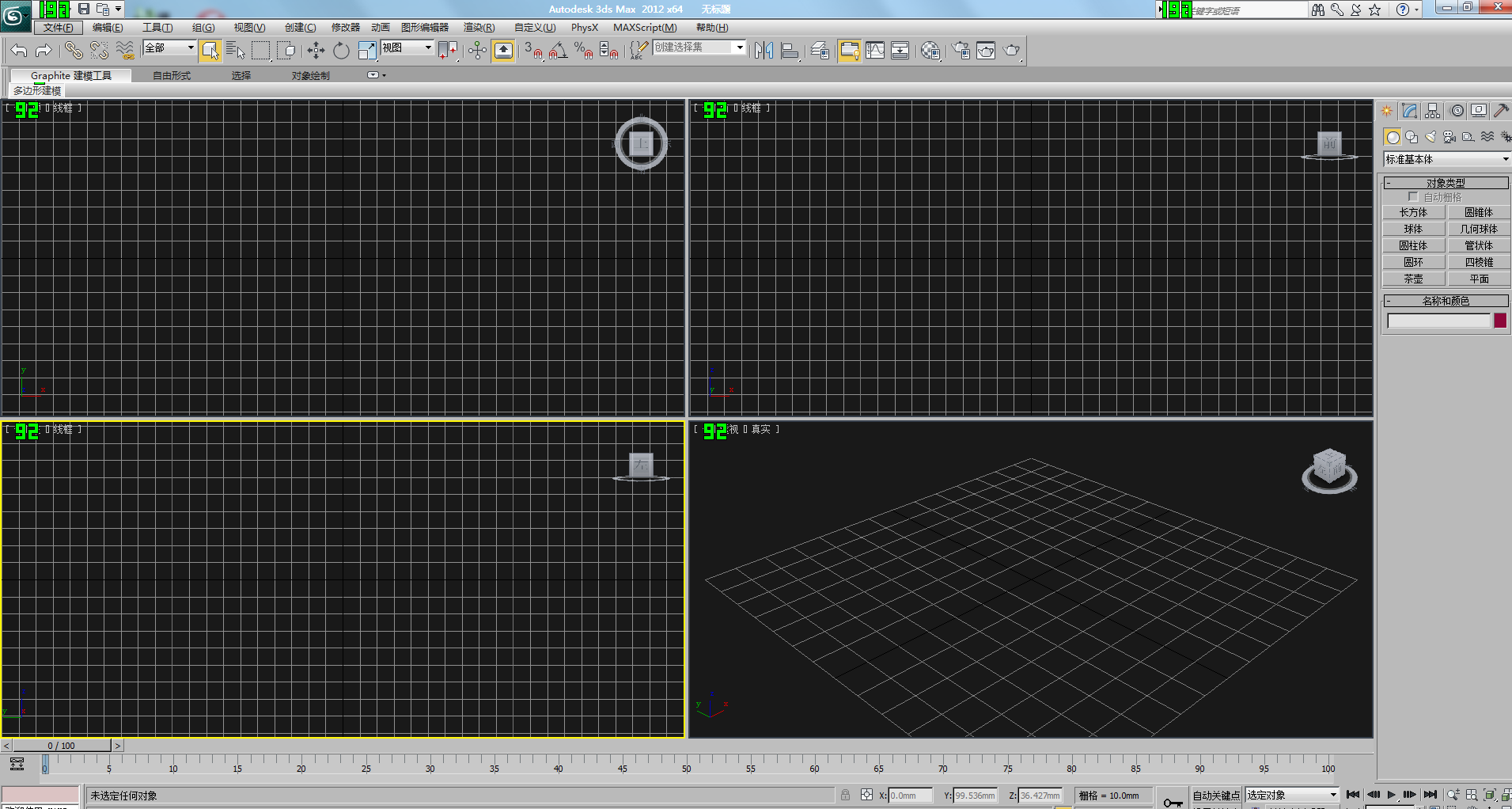Click the 长方体 primitive button
Image resolution: width=1512 pixels, height=809 pixels.
tap(1414, 211)
